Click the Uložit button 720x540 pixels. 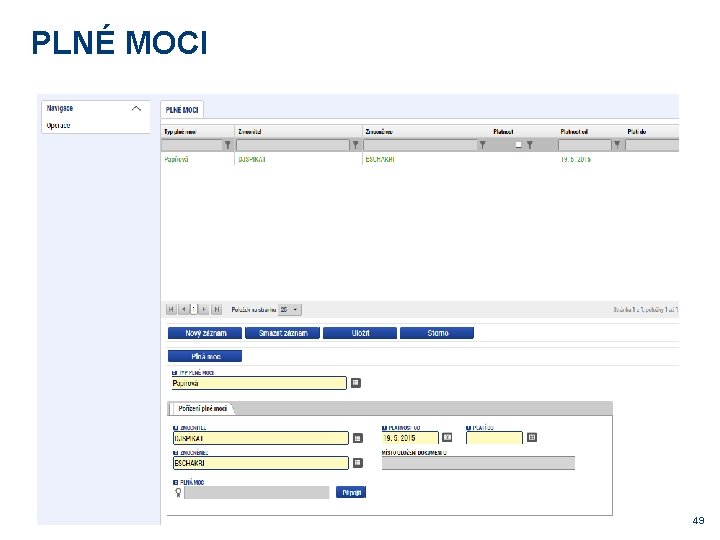(x=360, y=333)
